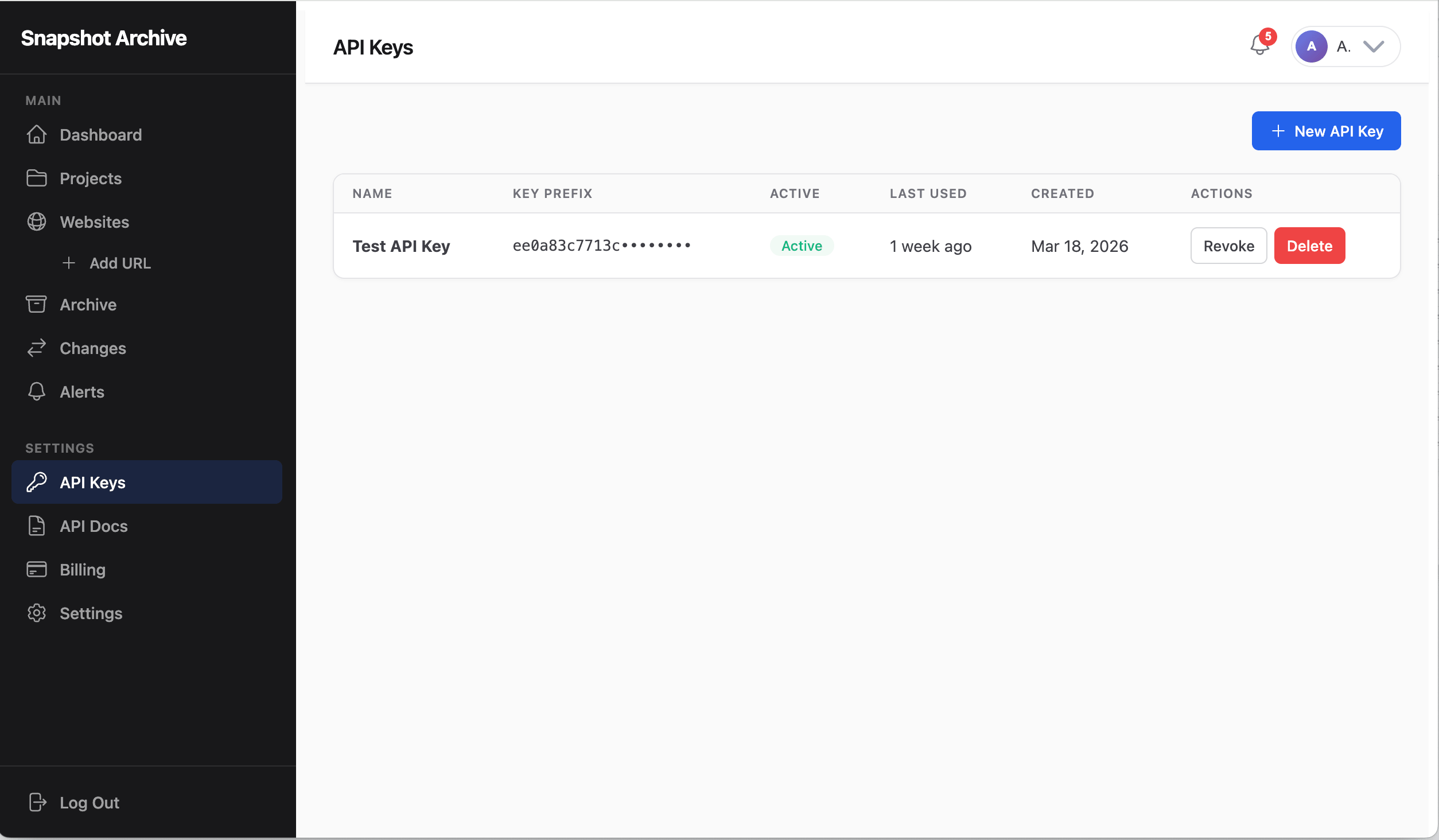Click the plus icon beside Add URL
The height and width of the screenshot is (840, 1439).
[69, 263]
